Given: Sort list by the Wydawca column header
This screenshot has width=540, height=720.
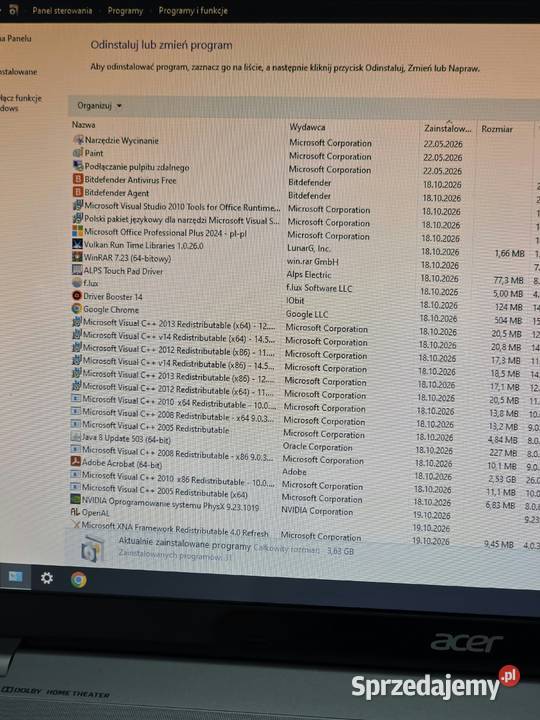Looking at the screenshot, I should 307,127.
